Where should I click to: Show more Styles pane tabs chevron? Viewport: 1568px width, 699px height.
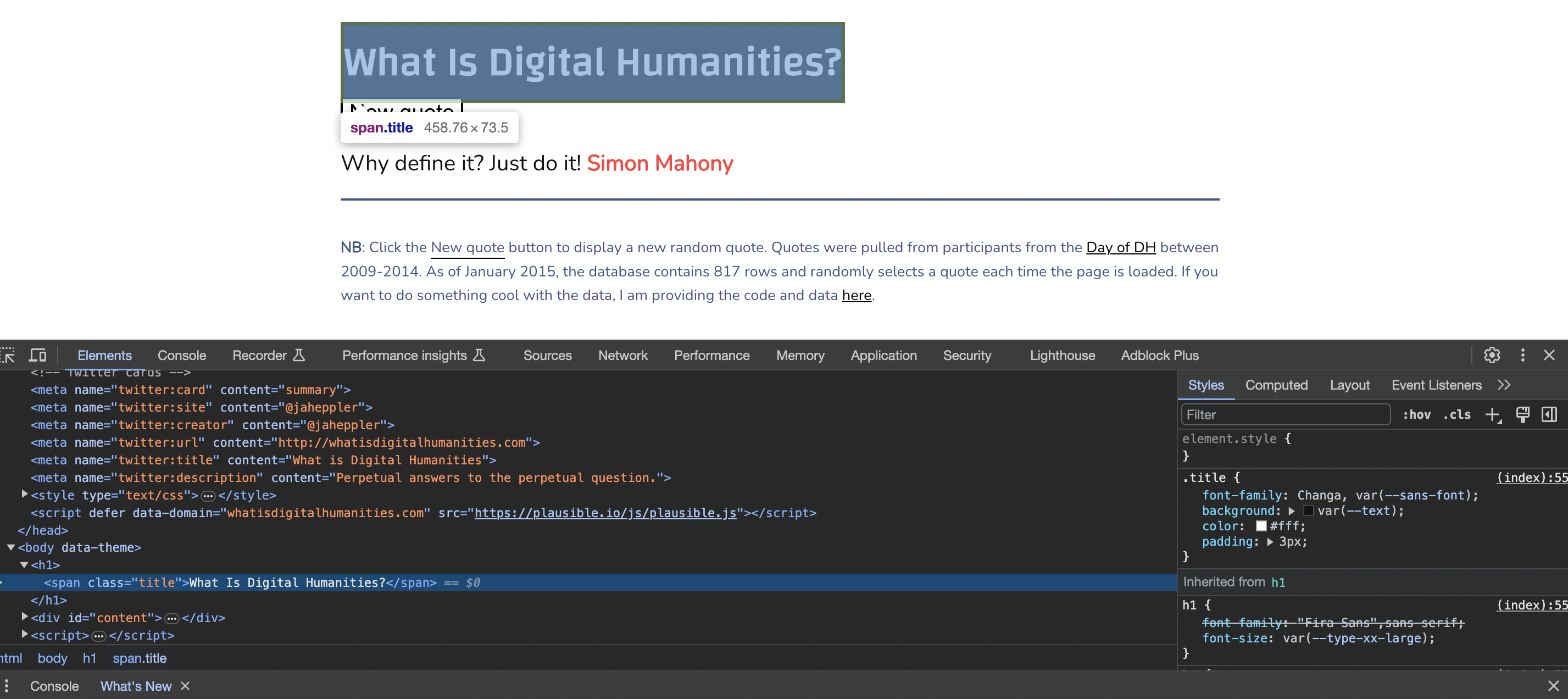(1504, 385)
